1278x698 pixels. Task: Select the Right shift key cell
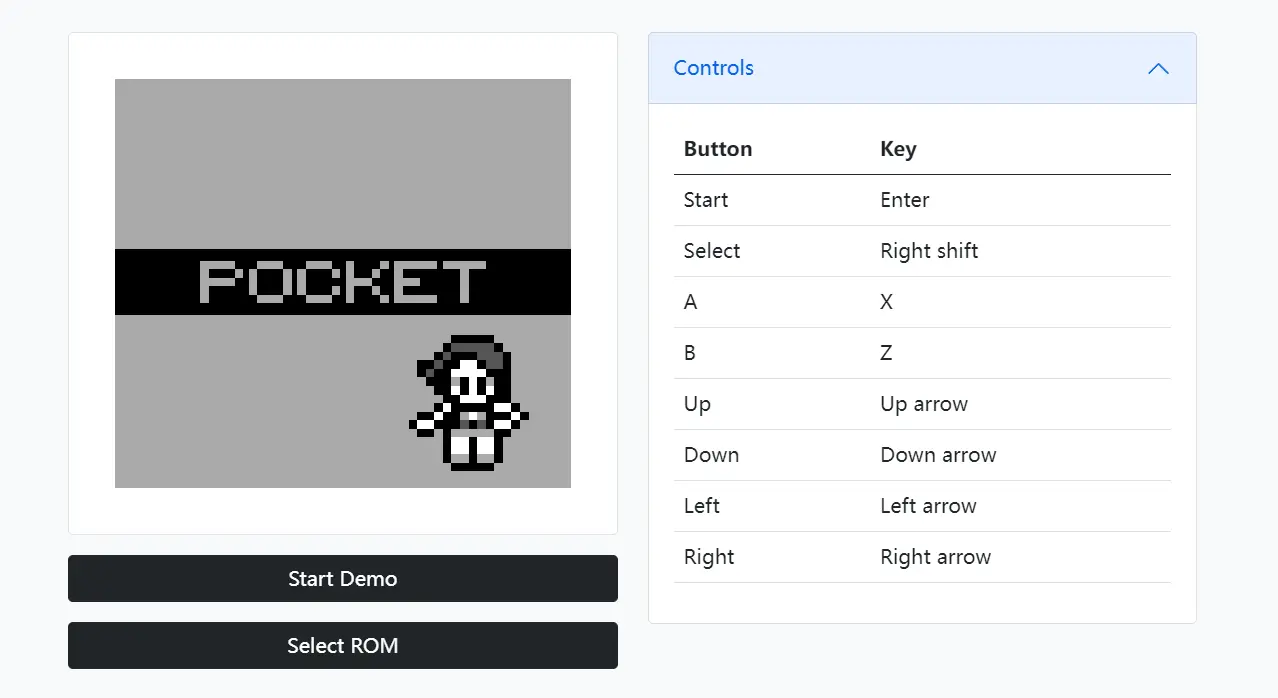click(x=929, y=251)
